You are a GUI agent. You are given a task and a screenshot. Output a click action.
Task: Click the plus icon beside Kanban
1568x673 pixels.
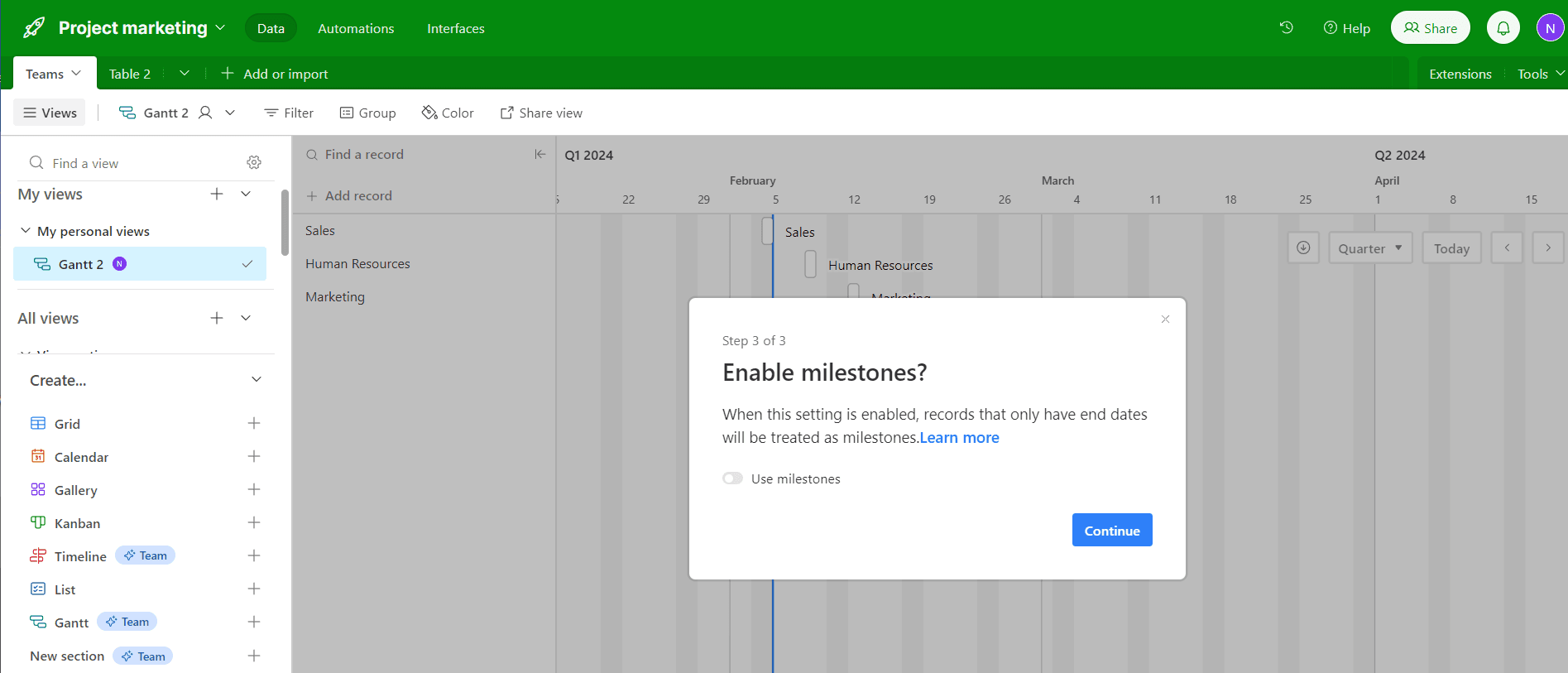pyautogui.click(x=254, y=522)
